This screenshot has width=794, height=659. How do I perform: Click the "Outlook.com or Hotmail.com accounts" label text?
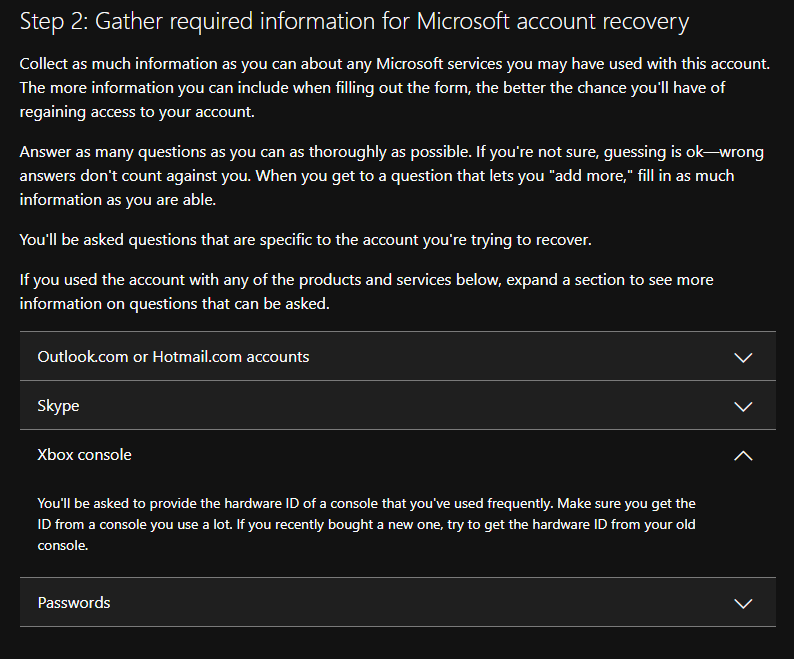tap(173, 357)
